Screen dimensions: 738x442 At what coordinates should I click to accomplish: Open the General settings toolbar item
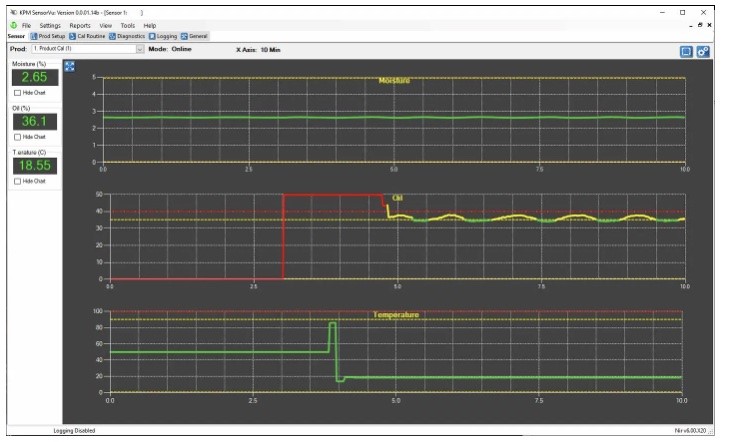pyautogui.click(x=194, y=36)
